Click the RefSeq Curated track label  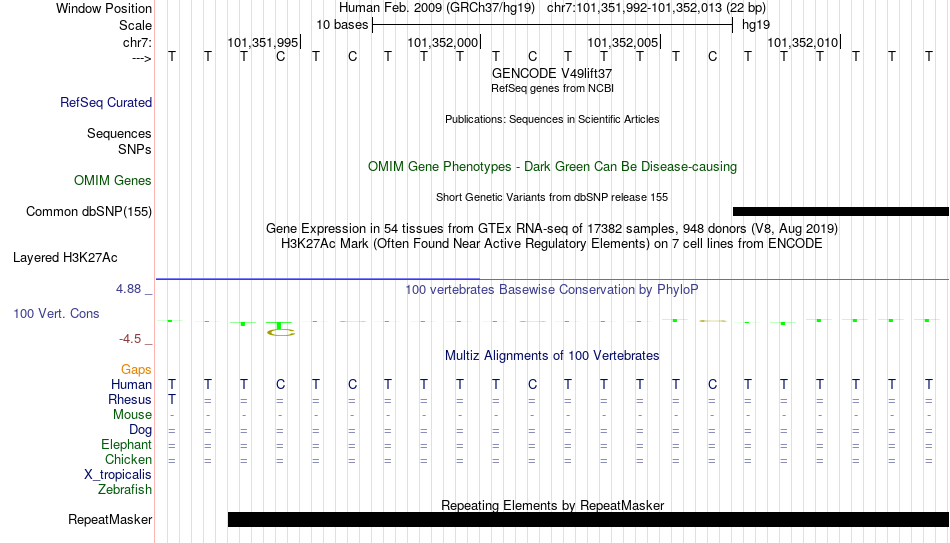(105, 102)
